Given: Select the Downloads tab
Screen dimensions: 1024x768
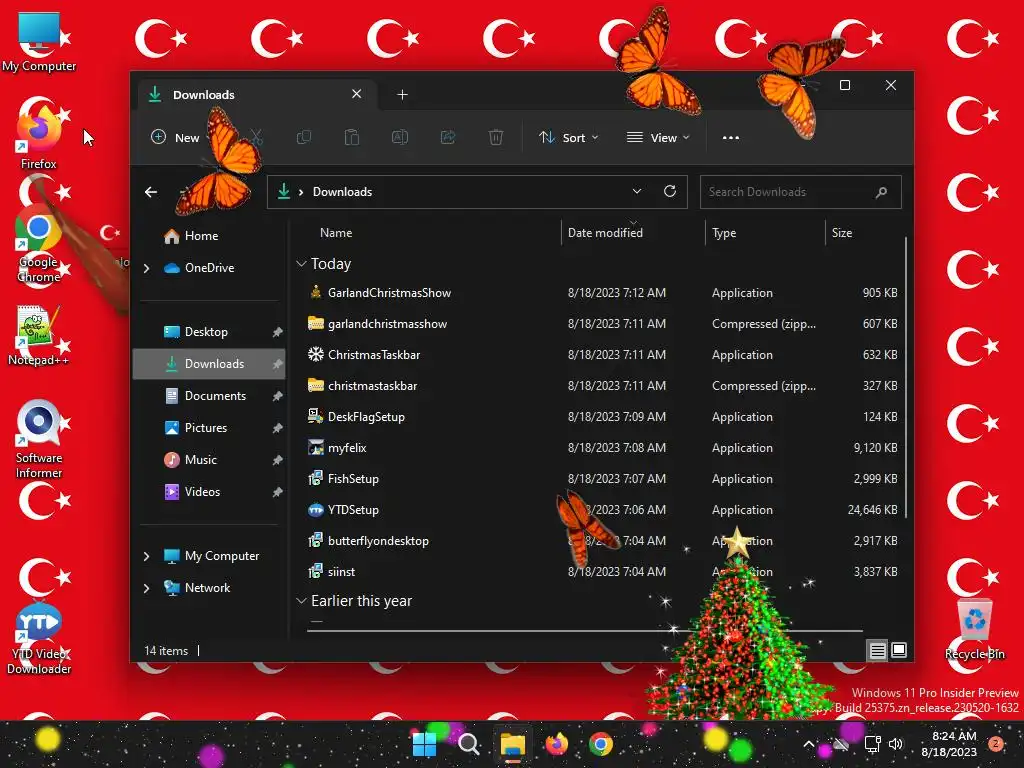Looking at the screenshot, I should pos(255,95).
